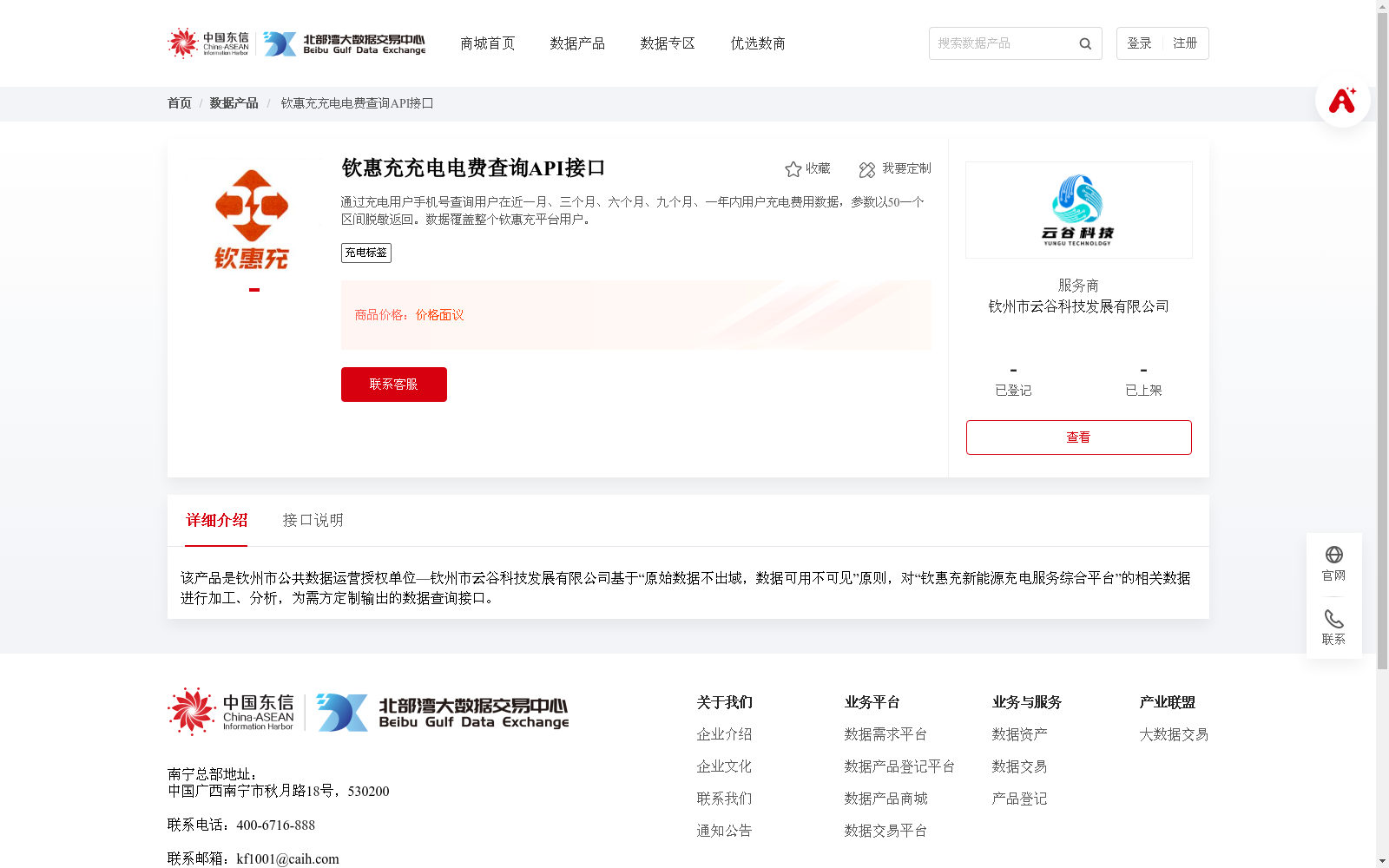The image size is (1389, 868).
Task: Click the footer heading 关于我们
Action: [724, 702]
